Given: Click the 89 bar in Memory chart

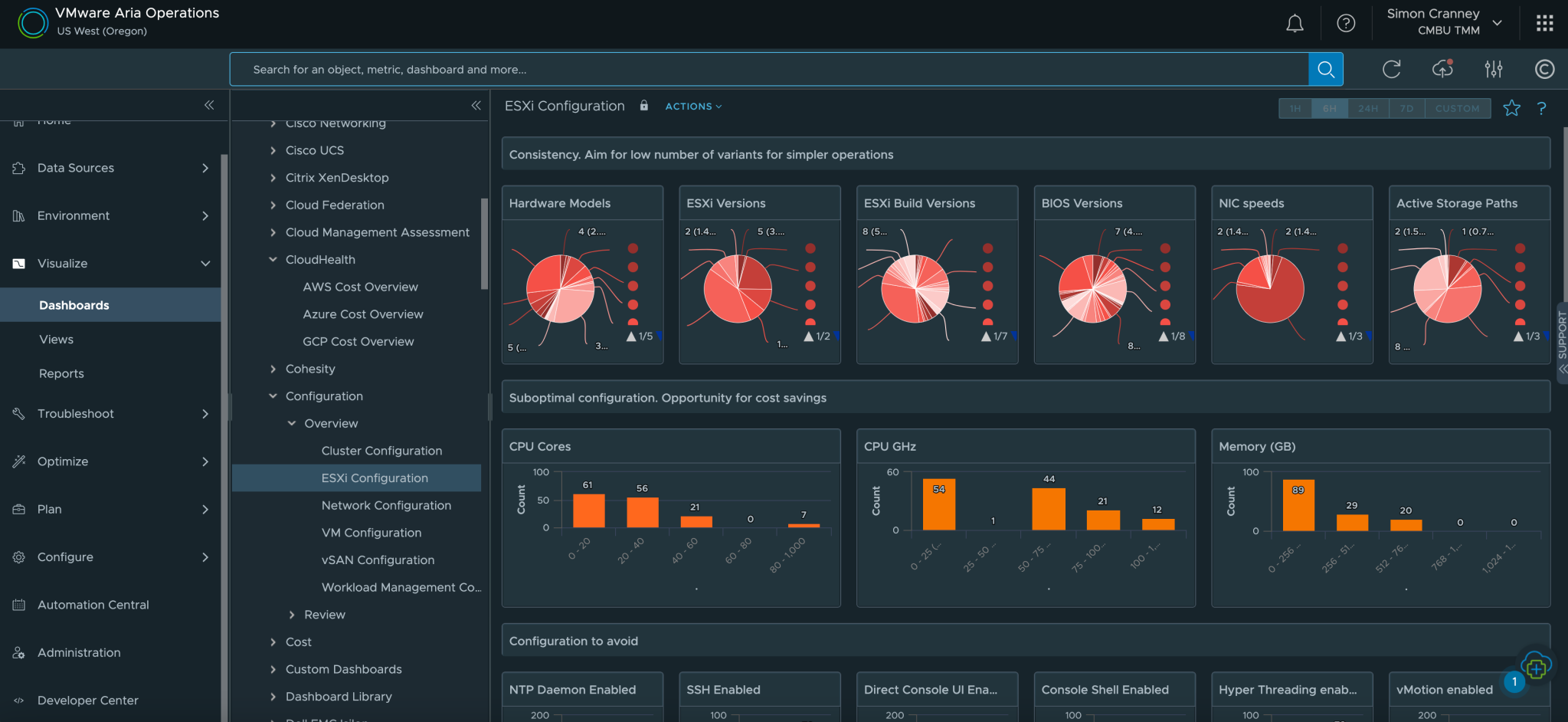Looking at the screenshot, I should tap(1298, 505).
